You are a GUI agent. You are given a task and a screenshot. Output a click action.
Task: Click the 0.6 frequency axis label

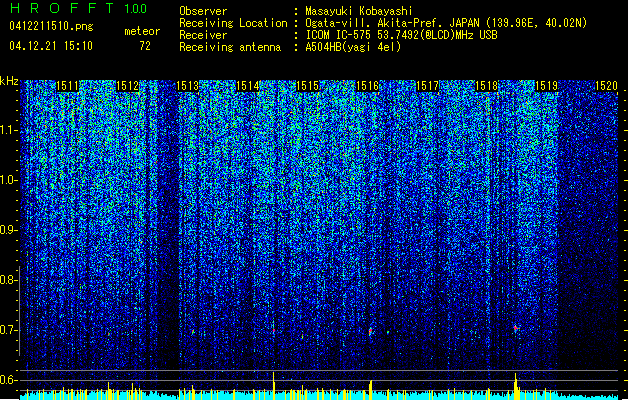8,380
